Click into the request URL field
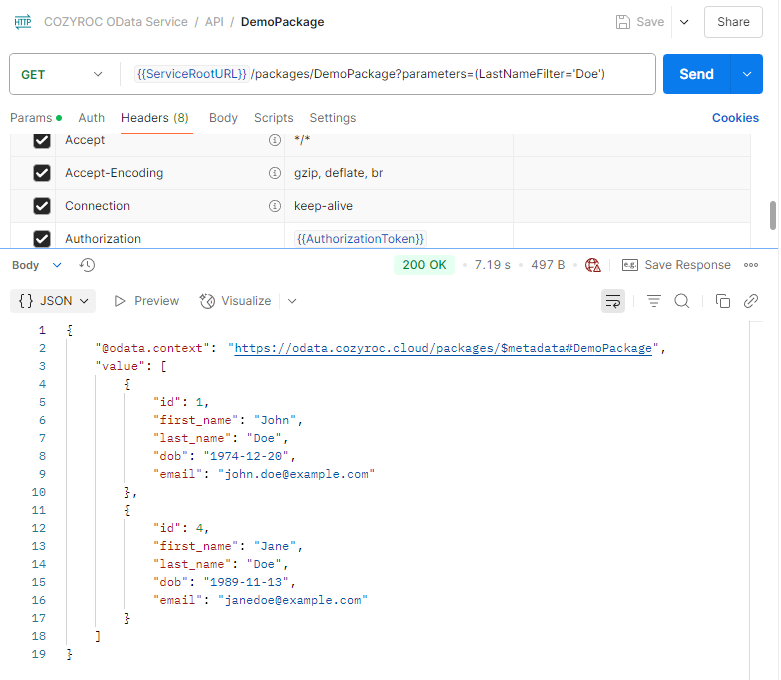This screenshot has width=781, height=680. coord(450,74)
